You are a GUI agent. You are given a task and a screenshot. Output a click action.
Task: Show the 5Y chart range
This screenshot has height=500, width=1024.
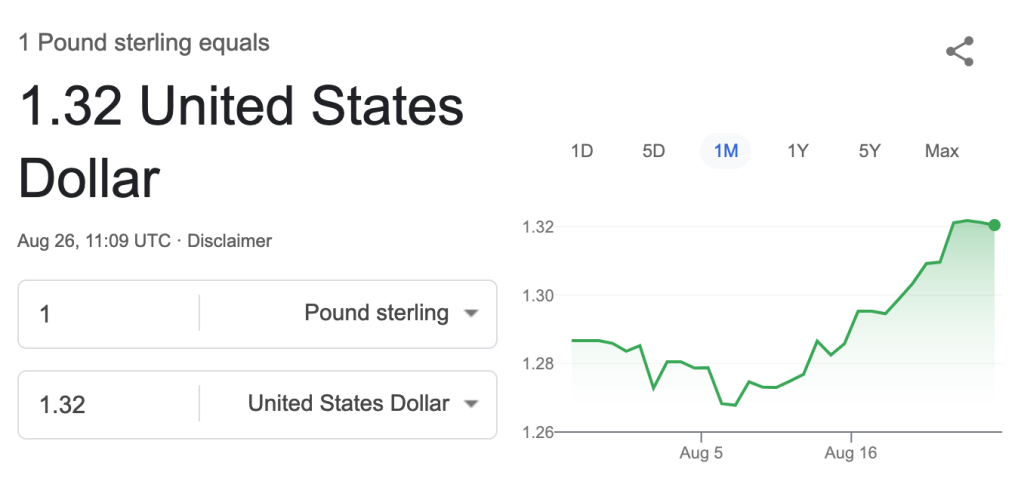point(869,151)
